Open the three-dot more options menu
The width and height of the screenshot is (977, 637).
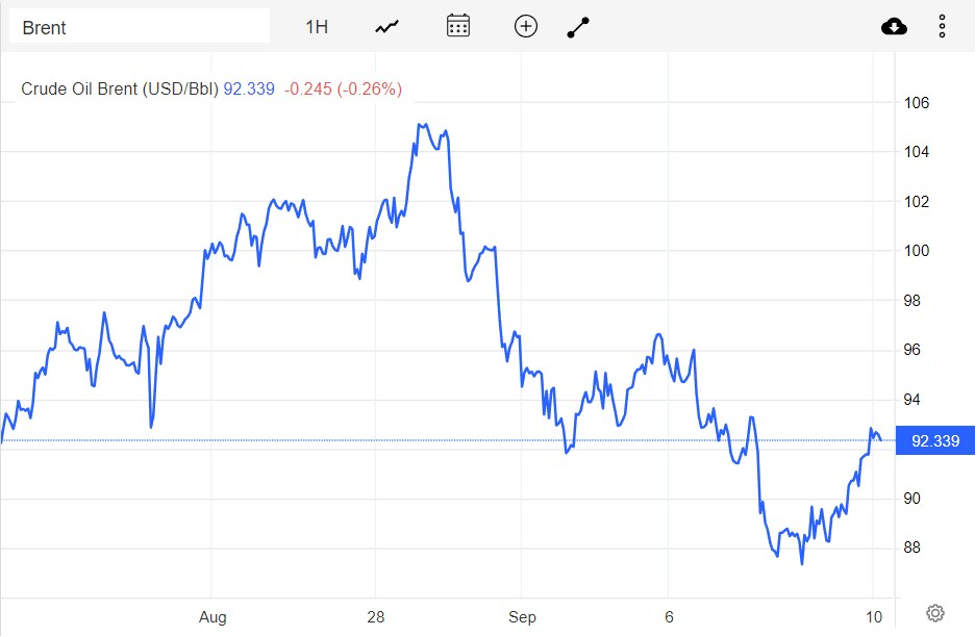coord(942,27)
